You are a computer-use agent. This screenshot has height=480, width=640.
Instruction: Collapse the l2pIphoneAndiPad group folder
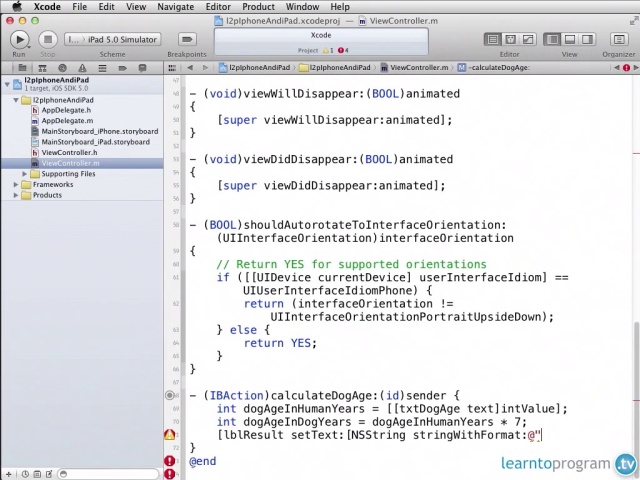coord(16,100)
